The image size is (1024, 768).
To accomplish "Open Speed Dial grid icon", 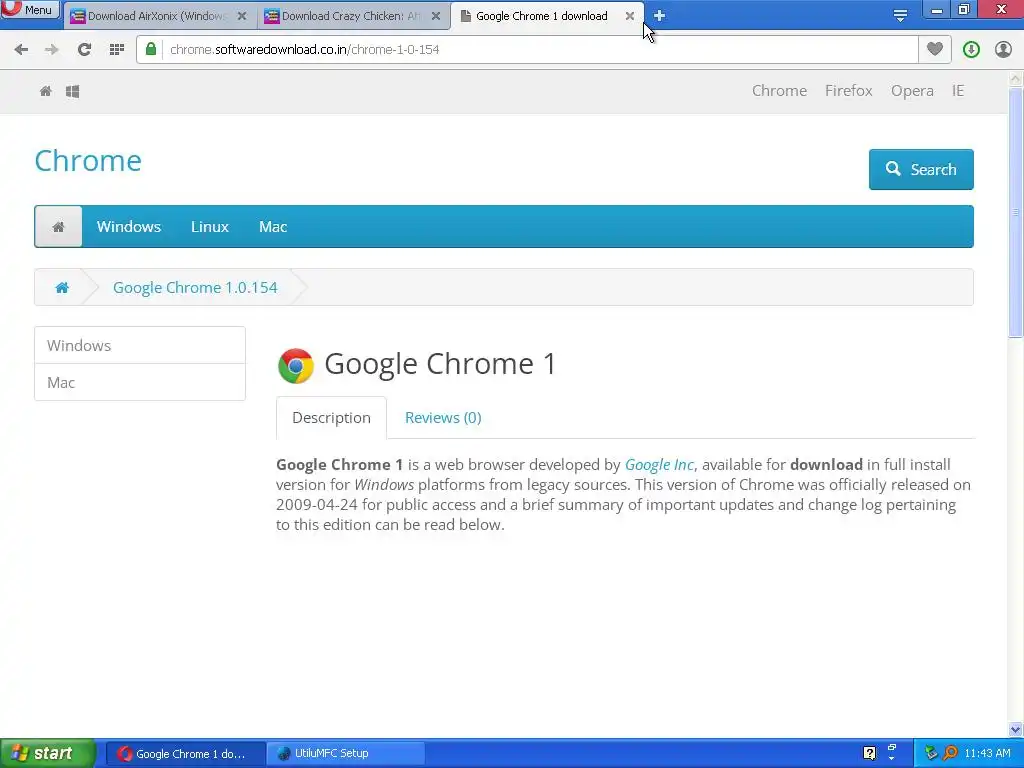I will click(117, 50).
